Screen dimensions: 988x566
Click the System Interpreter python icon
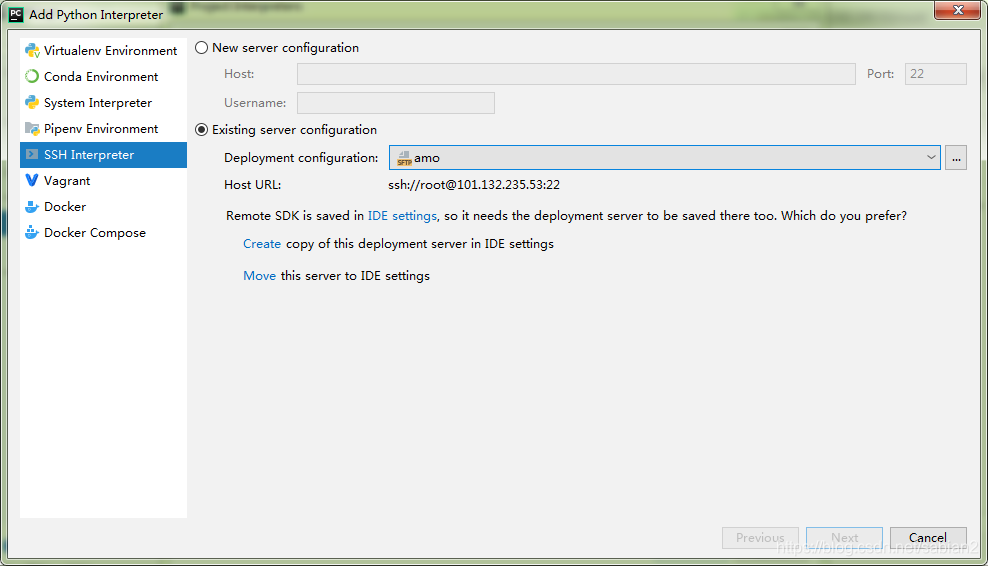pyautogui.click(x=32, y=102)
